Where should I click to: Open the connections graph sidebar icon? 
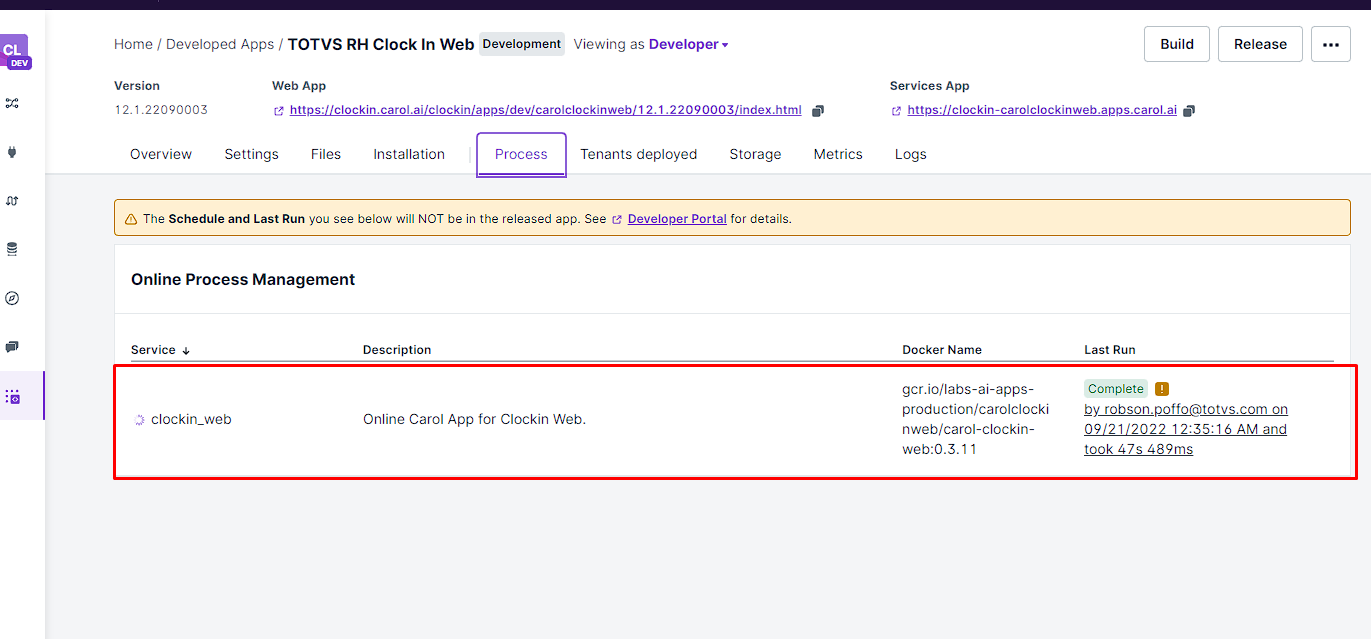(x=12, y=103)
